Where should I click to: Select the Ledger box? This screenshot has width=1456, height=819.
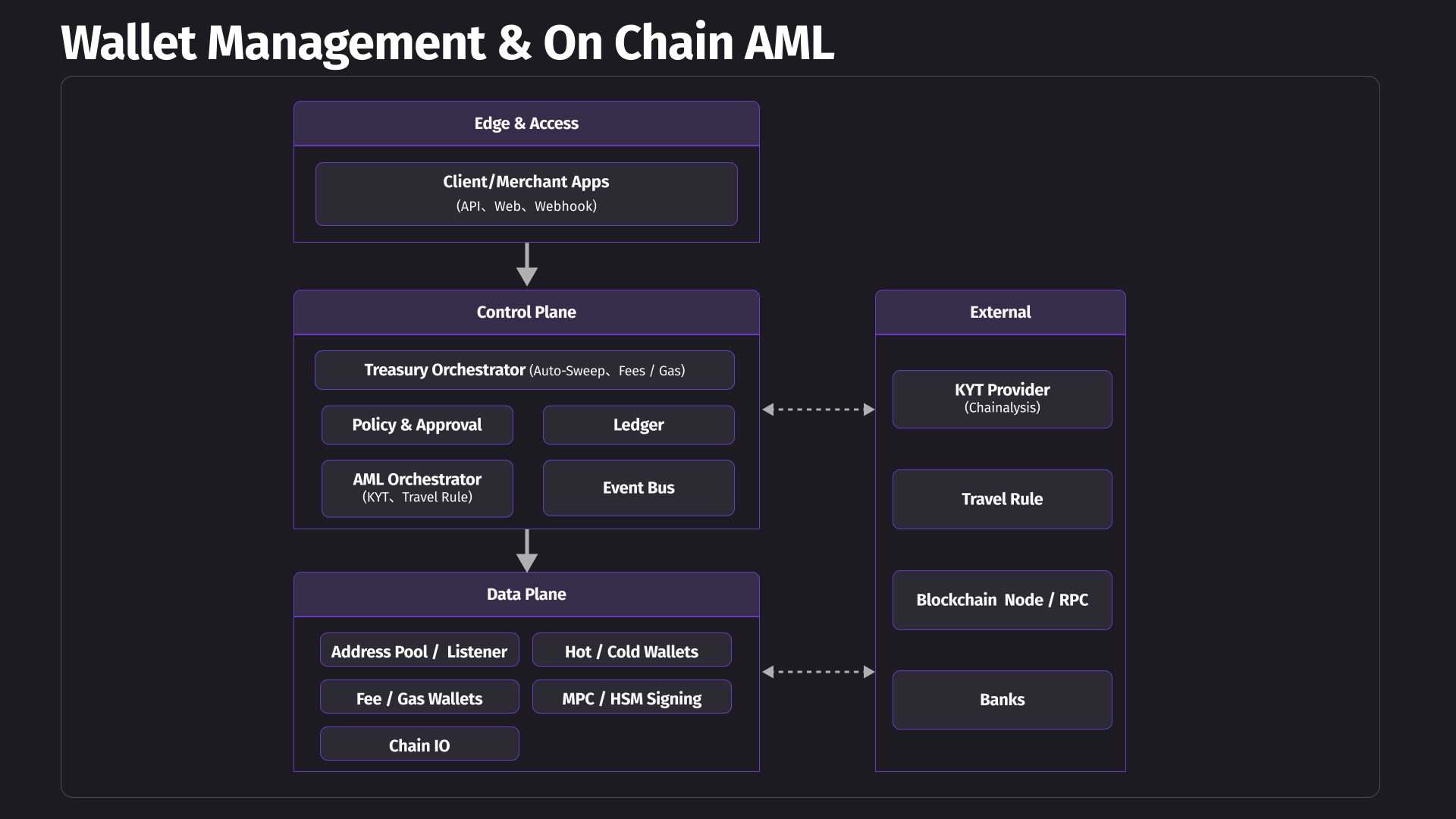(639, 425)
